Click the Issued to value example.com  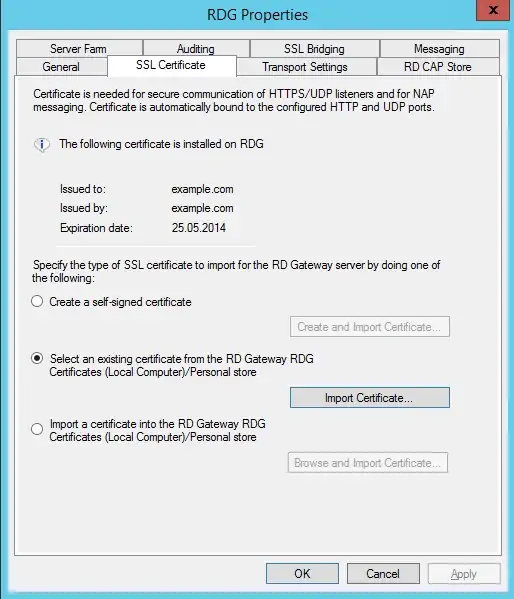pos(202,189)
